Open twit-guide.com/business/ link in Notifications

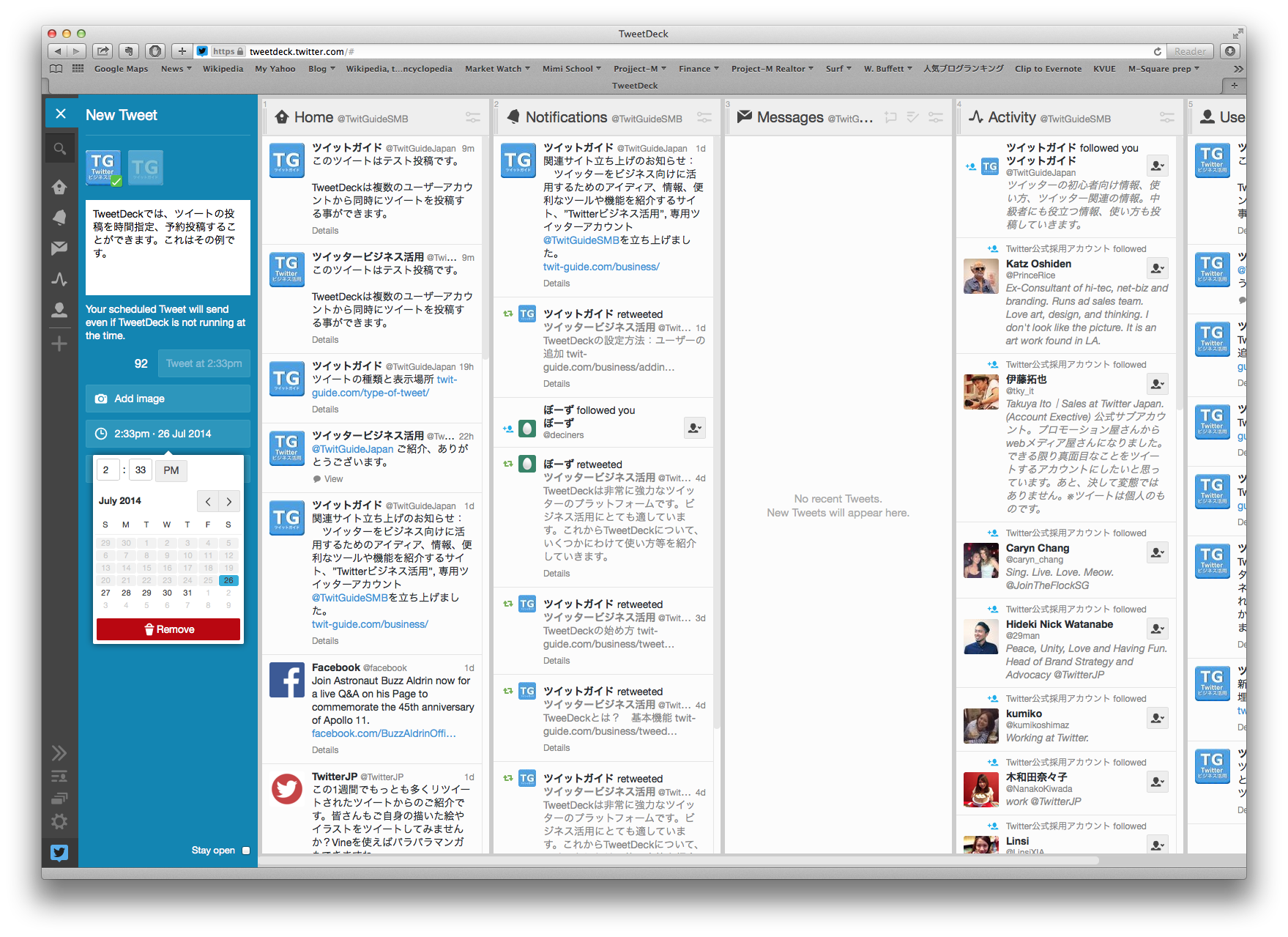coord(601,267)
